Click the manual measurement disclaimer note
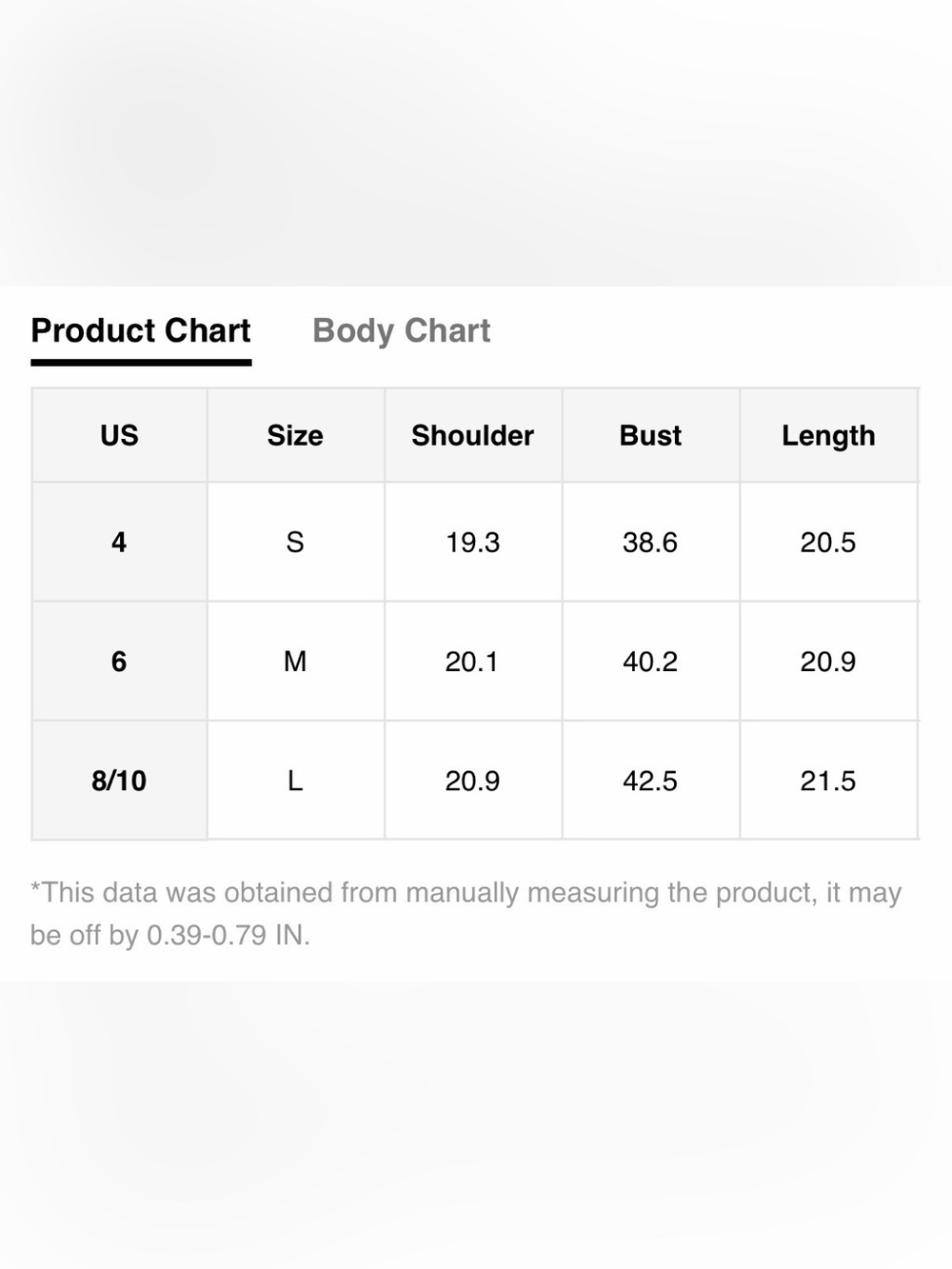 point(466,913)
